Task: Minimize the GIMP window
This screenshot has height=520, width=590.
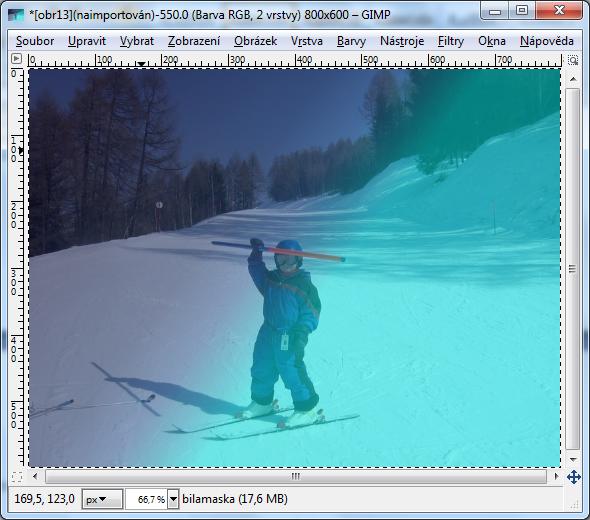Action: tap(495, 11)
